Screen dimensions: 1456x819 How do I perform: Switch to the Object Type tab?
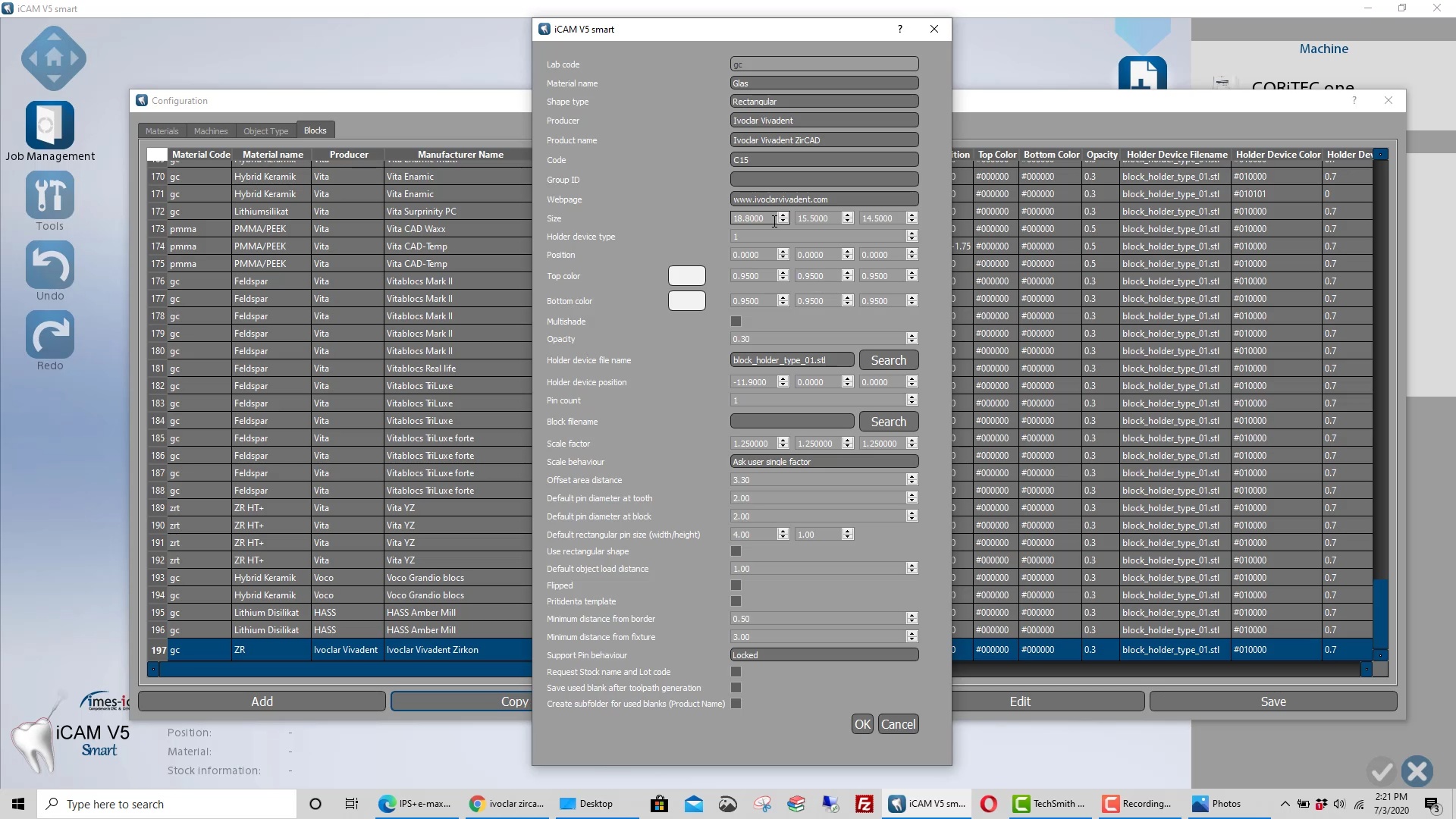(x=265, y=131)
